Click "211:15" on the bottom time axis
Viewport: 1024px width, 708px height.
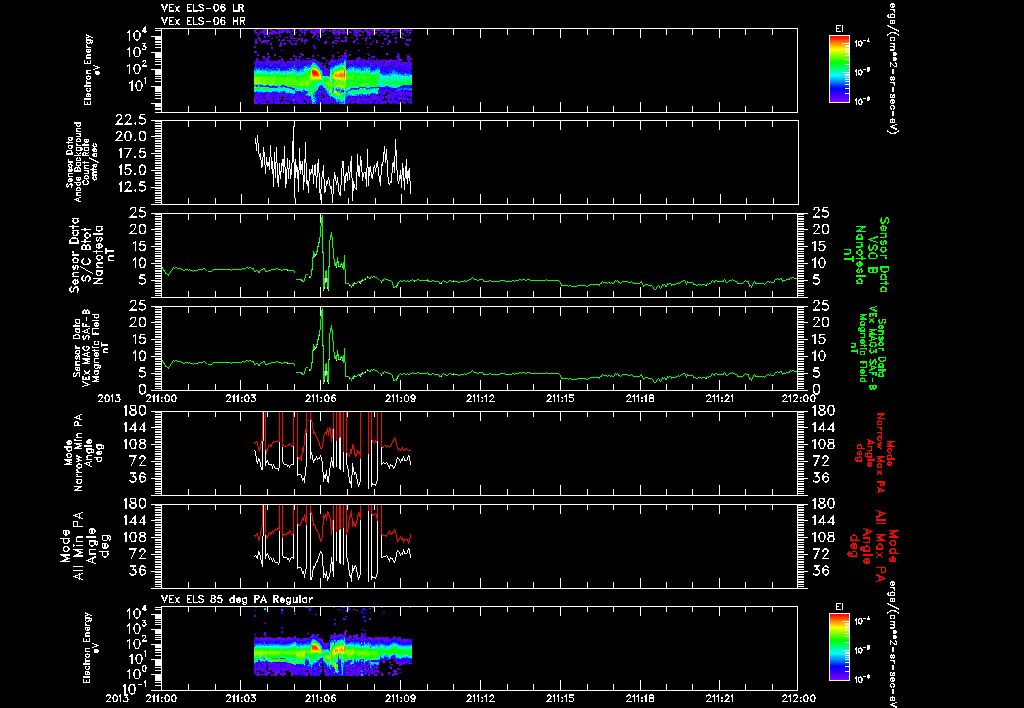(x=560, y=698)
